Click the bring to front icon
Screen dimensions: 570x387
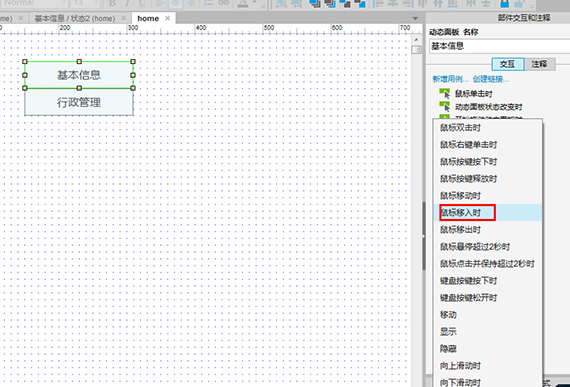[314, 4]
